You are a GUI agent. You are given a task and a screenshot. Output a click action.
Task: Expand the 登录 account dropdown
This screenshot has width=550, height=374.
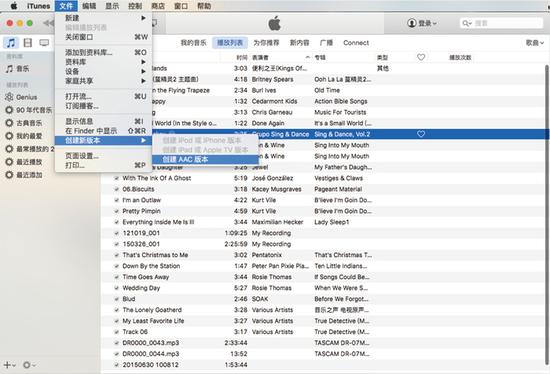pos(422,23)
